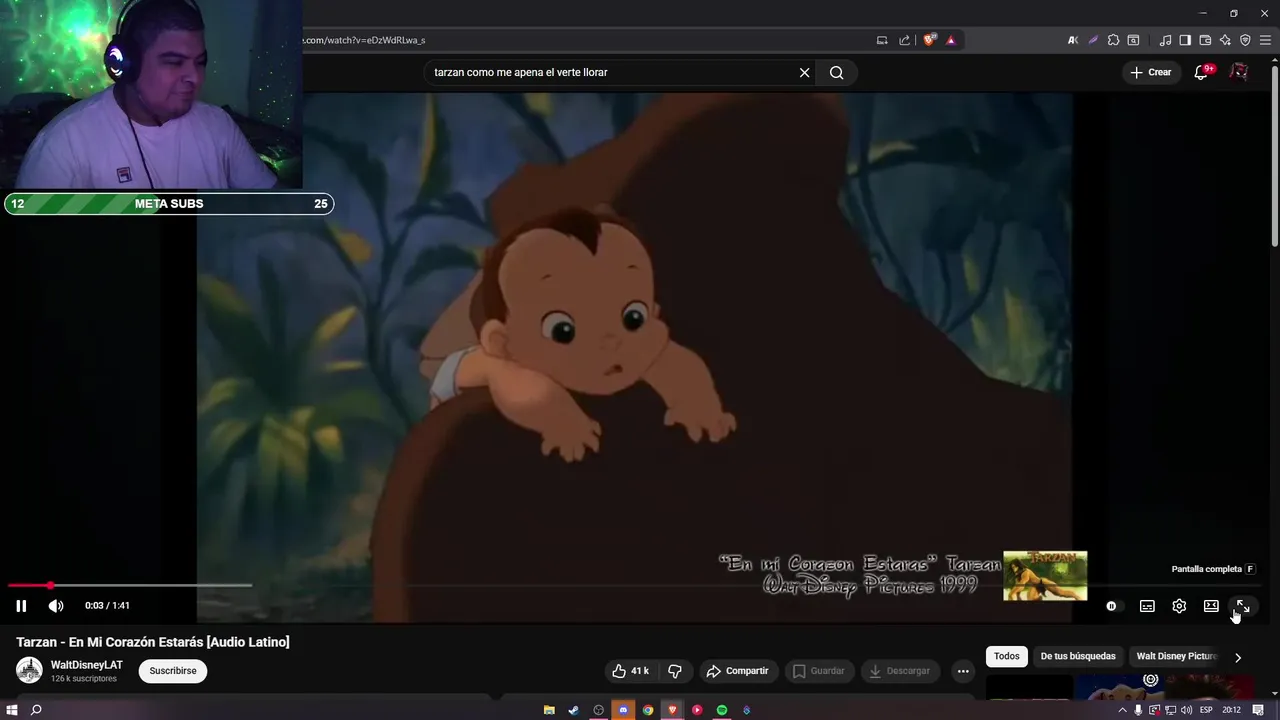
Task: Click the AK extension icon in toolbar
Action: [x=1073, y=40]
